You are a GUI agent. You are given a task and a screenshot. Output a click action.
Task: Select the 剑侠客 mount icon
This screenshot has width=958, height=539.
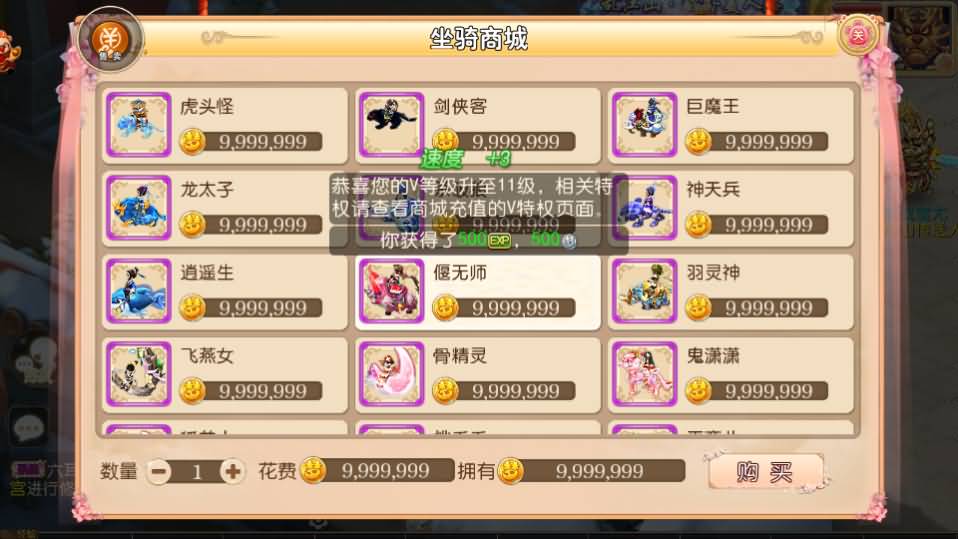[x=392, y=125]
